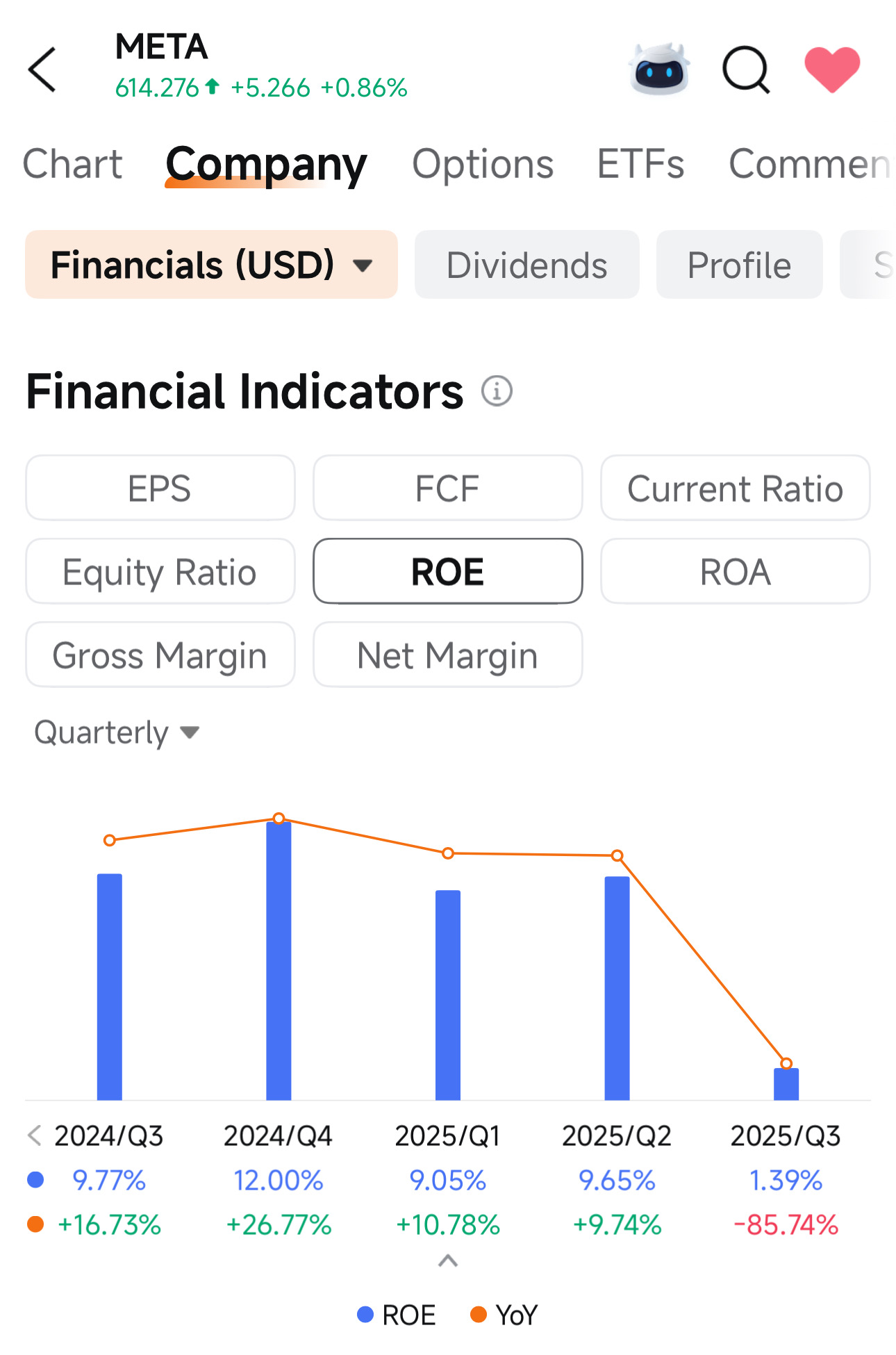
Task: Tap the 2024/Q4 ROE bar
Action: tap(279, 959)
